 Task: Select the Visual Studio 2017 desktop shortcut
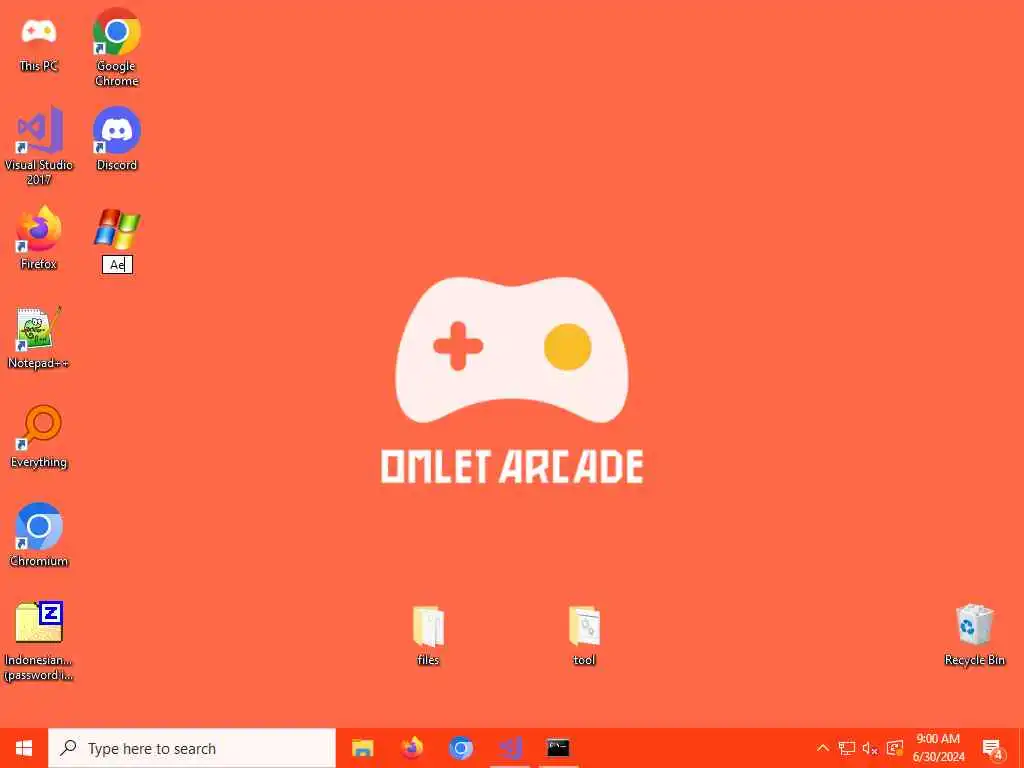[39, 145]
